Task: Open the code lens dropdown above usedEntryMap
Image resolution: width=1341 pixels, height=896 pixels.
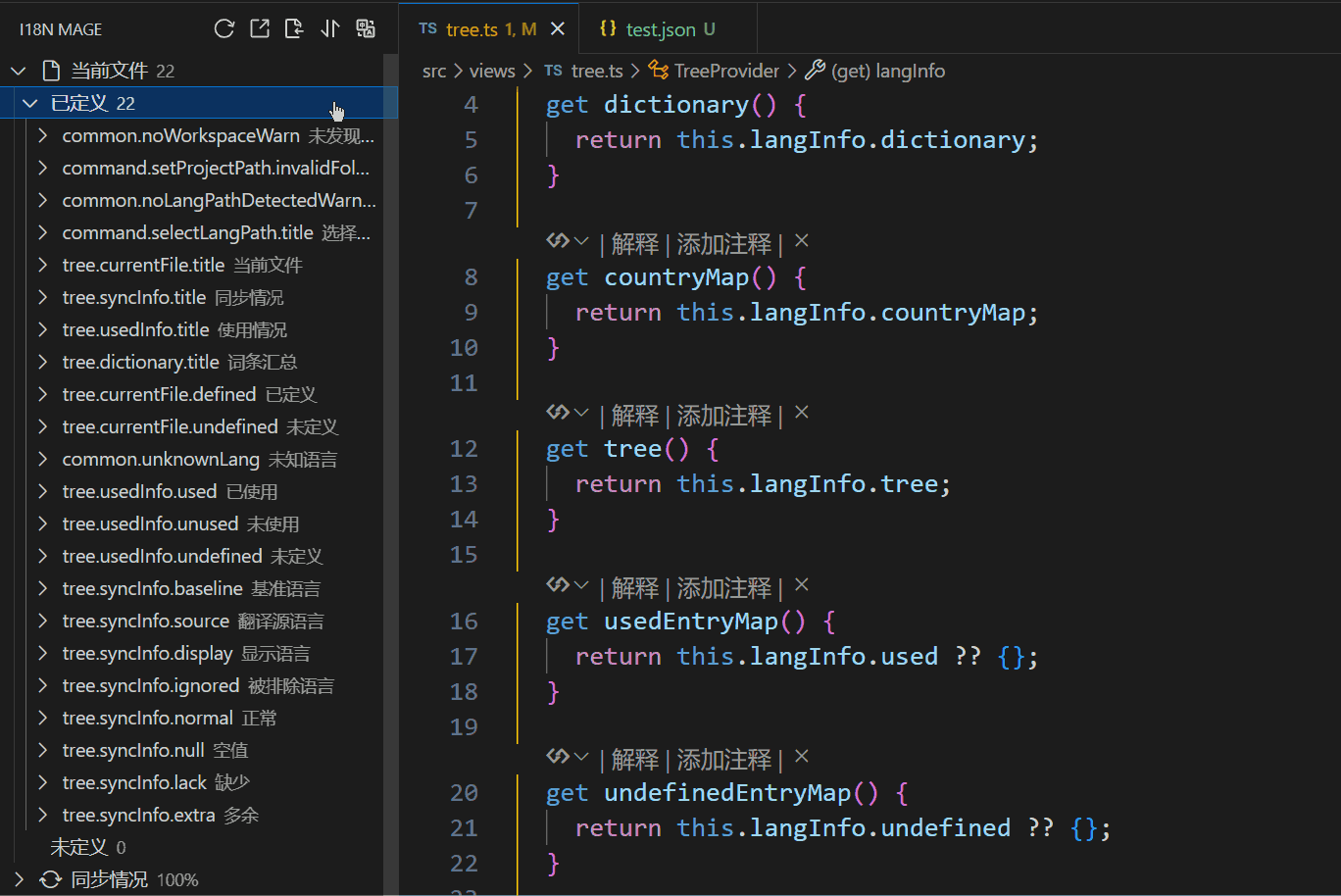Action: [581, 586]
